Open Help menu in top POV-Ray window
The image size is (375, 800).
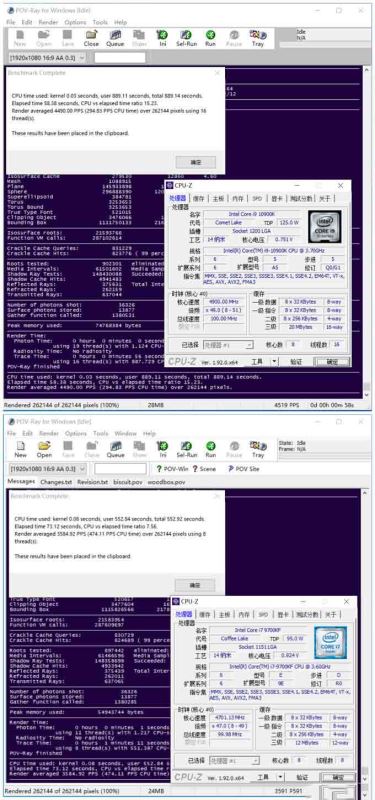120,22
